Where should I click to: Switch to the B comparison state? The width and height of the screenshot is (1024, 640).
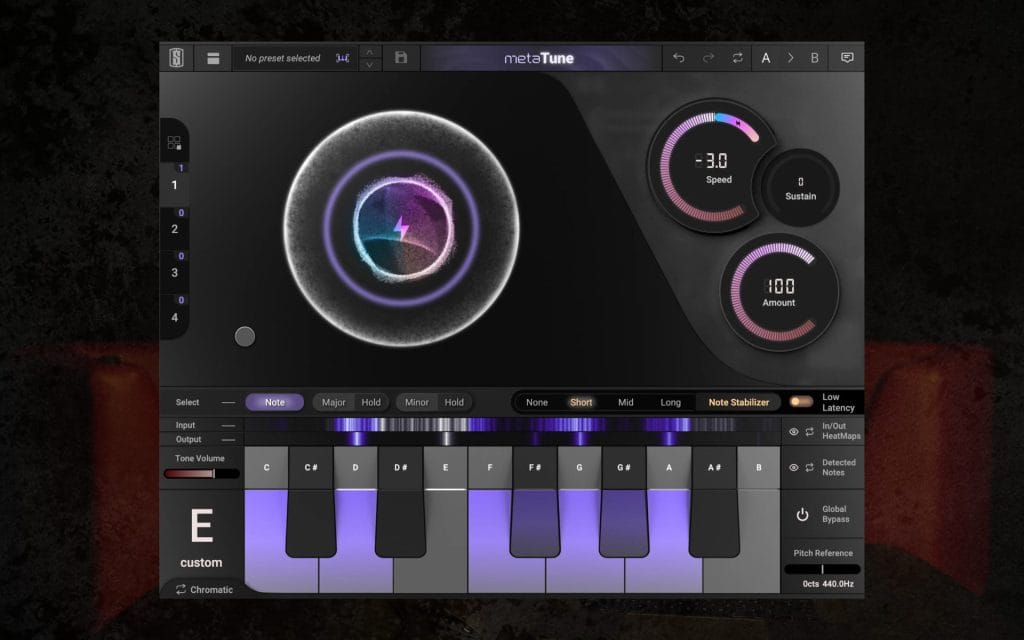click(x=814, y=58)
